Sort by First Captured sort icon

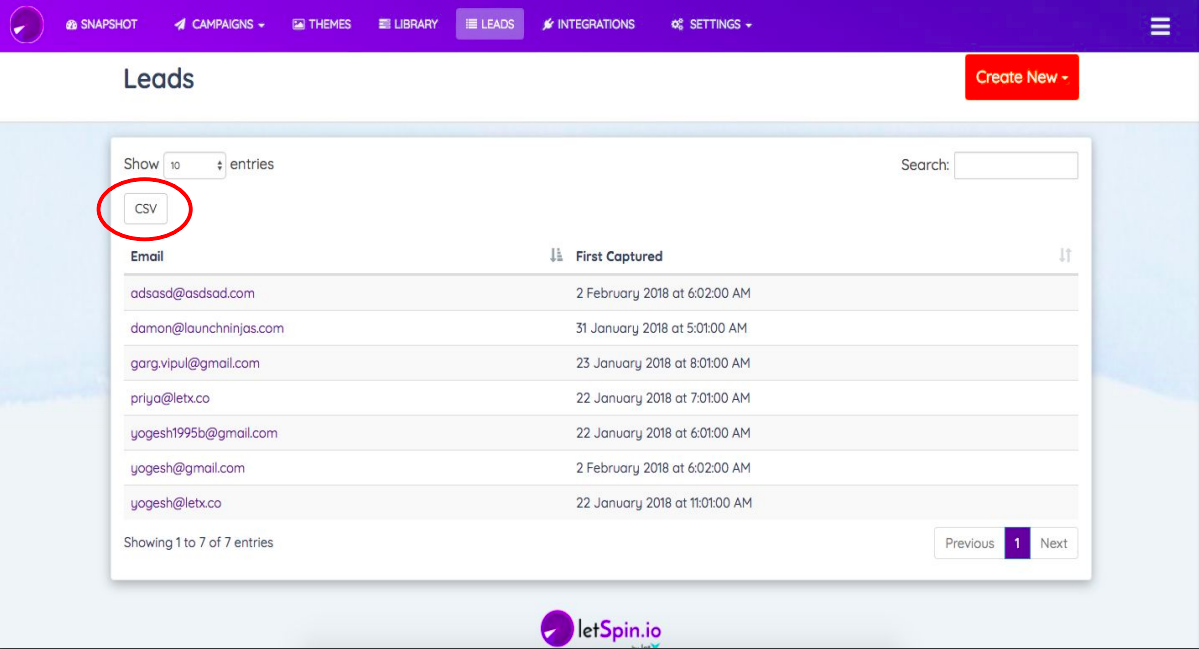pyautogui.click(x=1064, y=255)
